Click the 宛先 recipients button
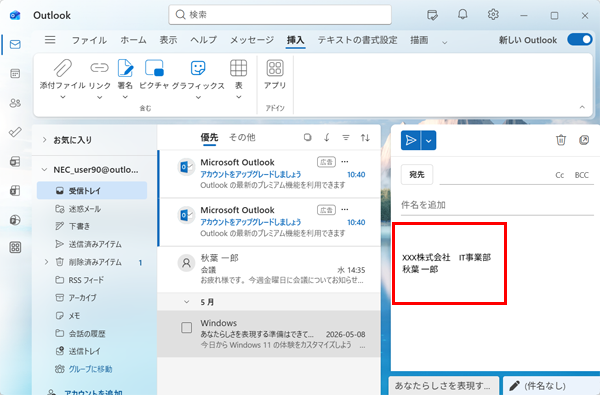 (x=417, y=175)
